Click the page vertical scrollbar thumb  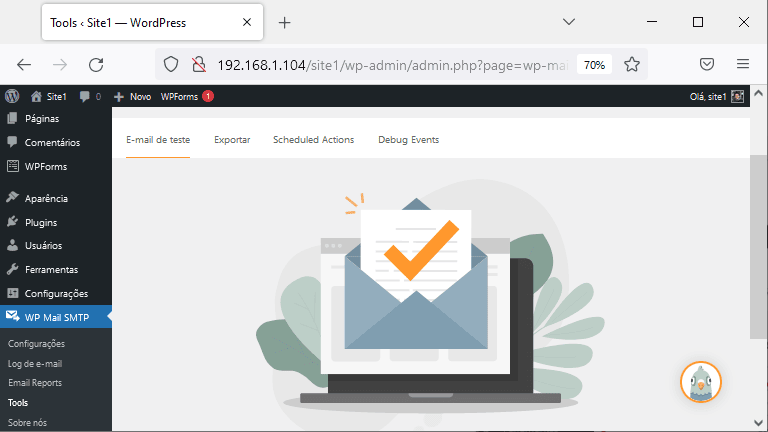pyautogui.click(x=758, y=247)
